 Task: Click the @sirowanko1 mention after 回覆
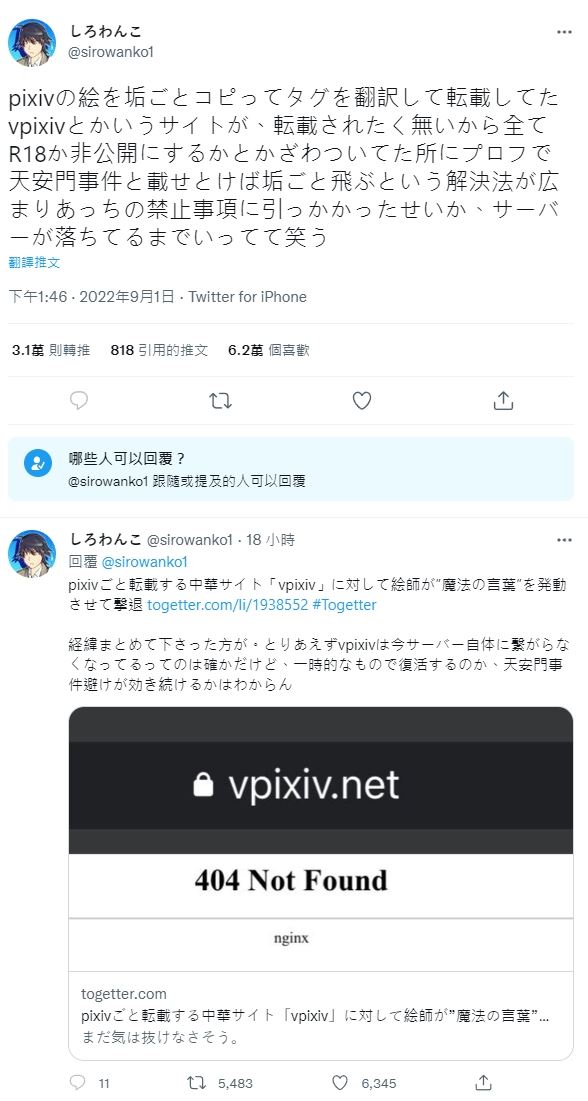144,562
